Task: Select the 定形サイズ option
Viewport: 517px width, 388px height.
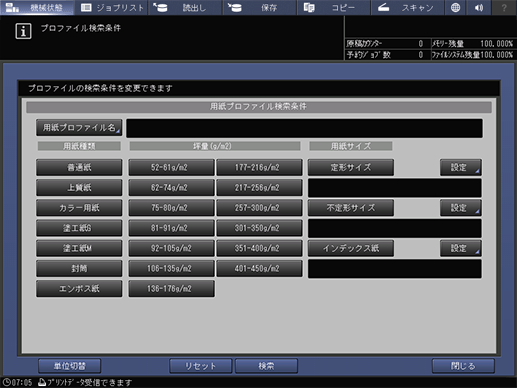Action: pyautogui.click(x=351, y=167)
